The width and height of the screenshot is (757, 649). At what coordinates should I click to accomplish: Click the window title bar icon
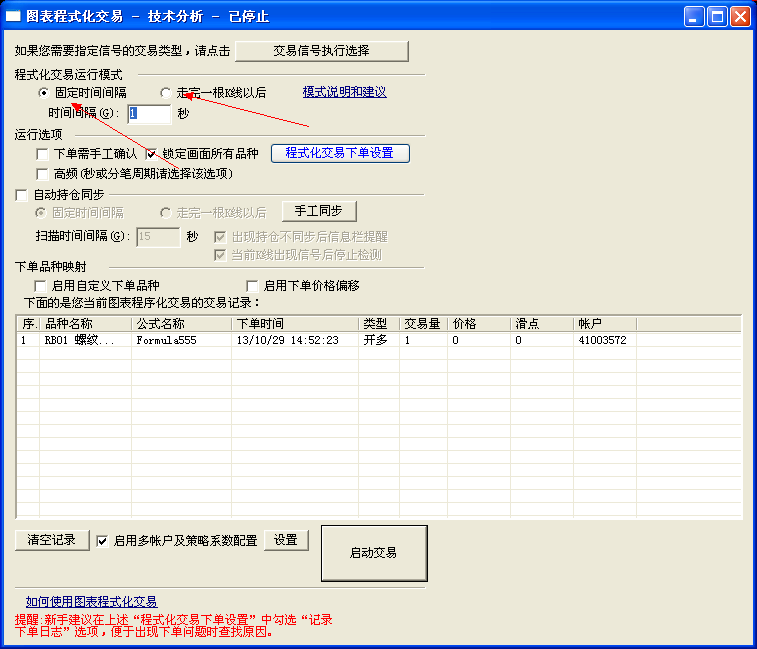click(13, 16)
